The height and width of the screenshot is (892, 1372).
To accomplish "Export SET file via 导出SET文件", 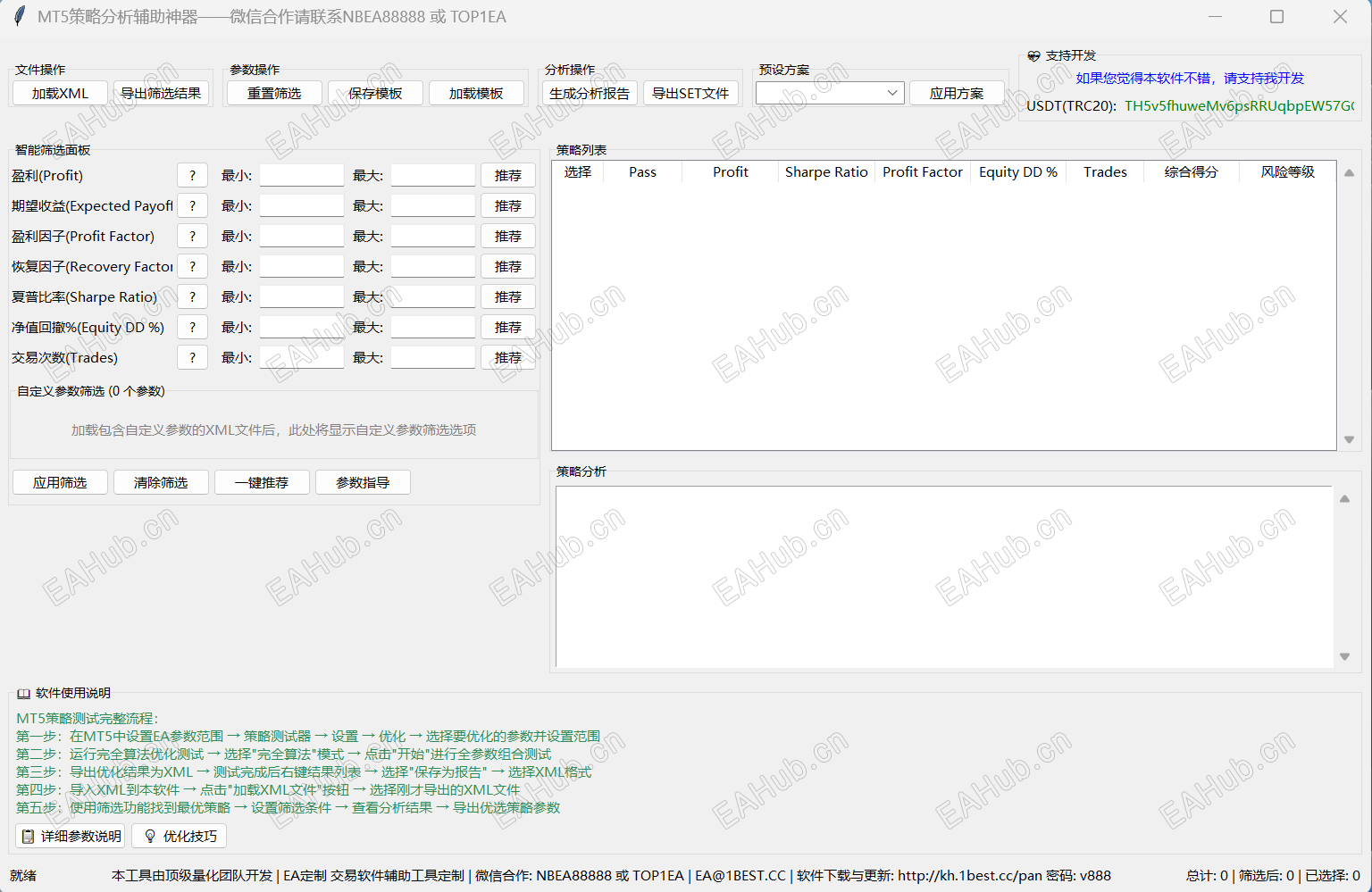I will click(690, 93).
